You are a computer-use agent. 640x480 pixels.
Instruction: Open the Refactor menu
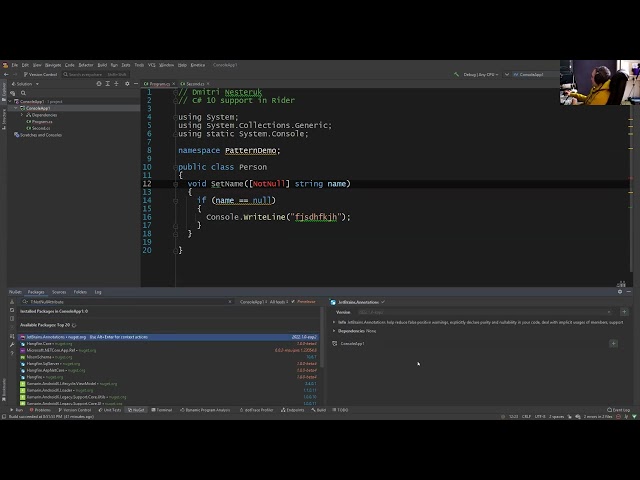coord(86,65)
